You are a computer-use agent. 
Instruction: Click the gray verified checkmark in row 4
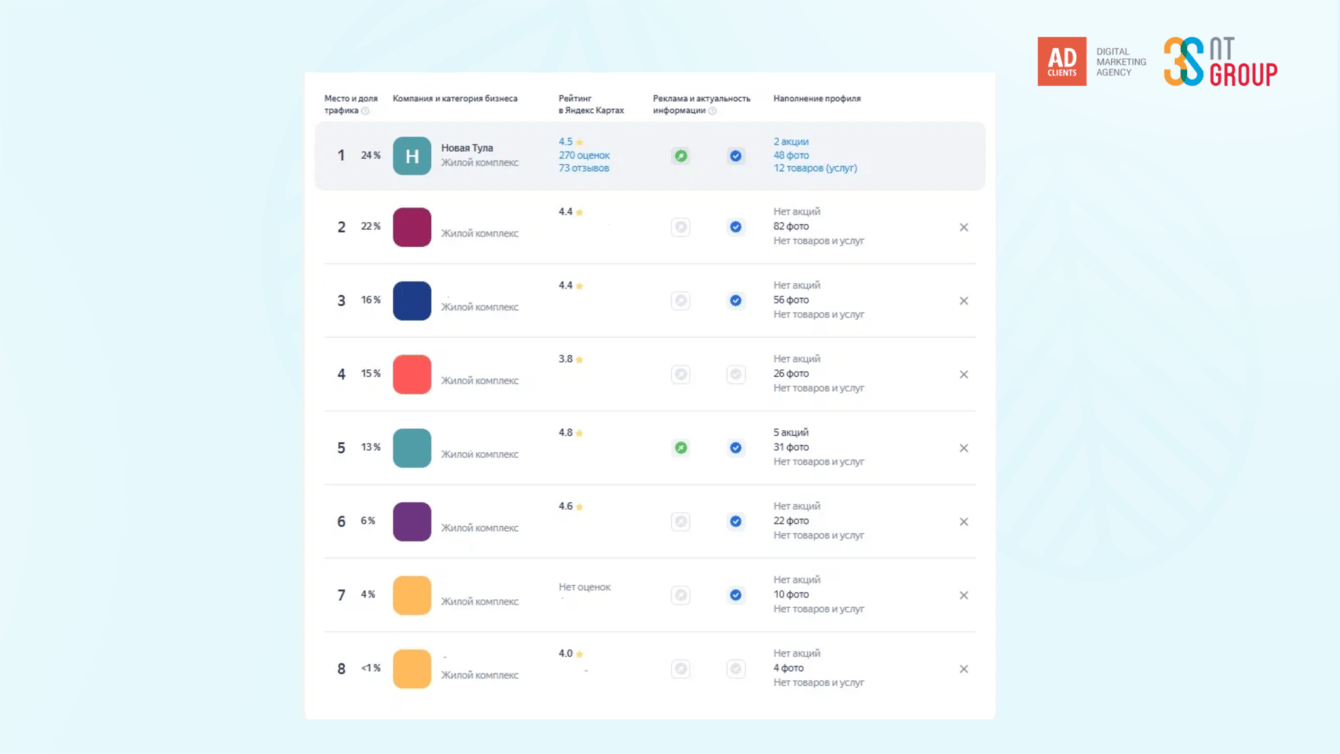coord(735,374)
